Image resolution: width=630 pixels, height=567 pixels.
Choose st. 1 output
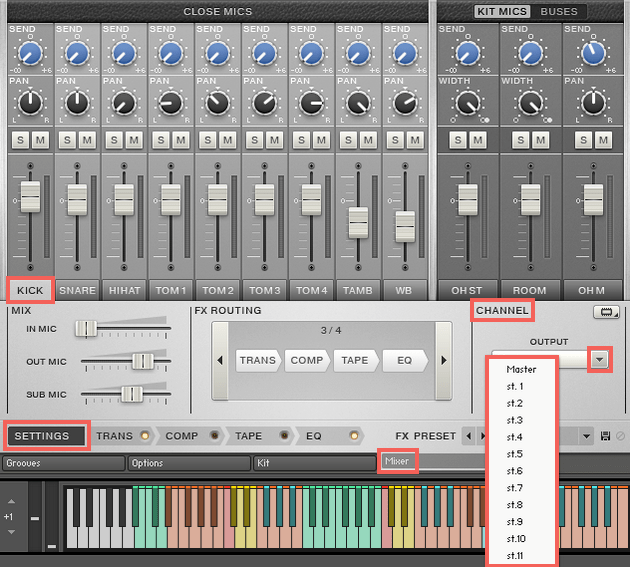coord(521,387)
